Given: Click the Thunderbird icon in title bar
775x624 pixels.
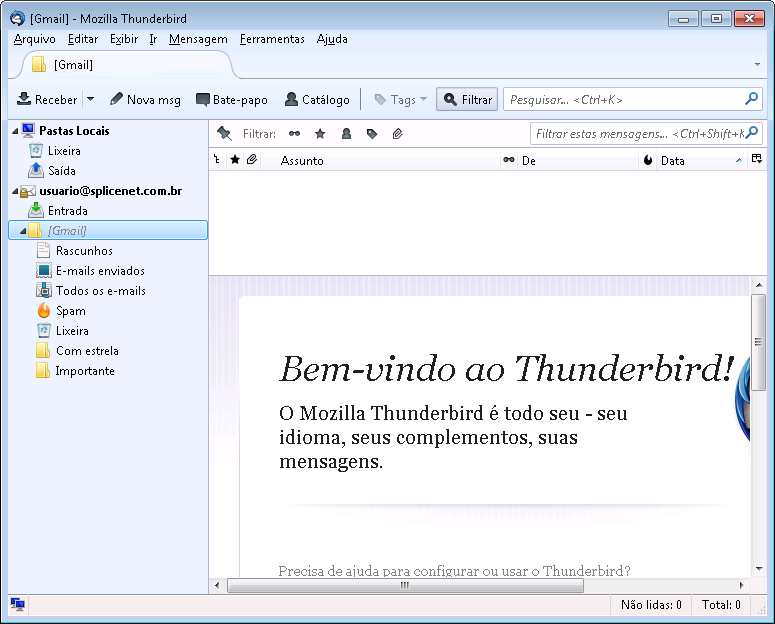Looking at the screenshot, I should 17,19.
